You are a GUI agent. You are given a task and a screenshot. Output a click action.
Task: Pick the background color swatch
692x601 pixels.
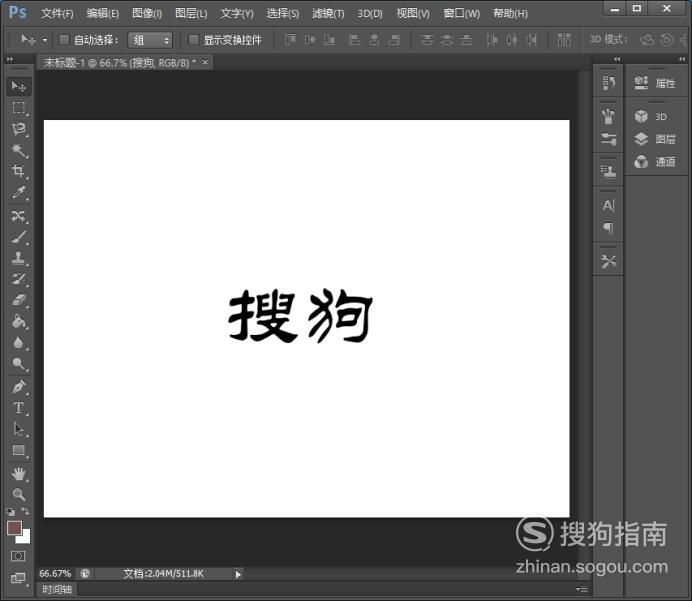click(x=25, y=538)
